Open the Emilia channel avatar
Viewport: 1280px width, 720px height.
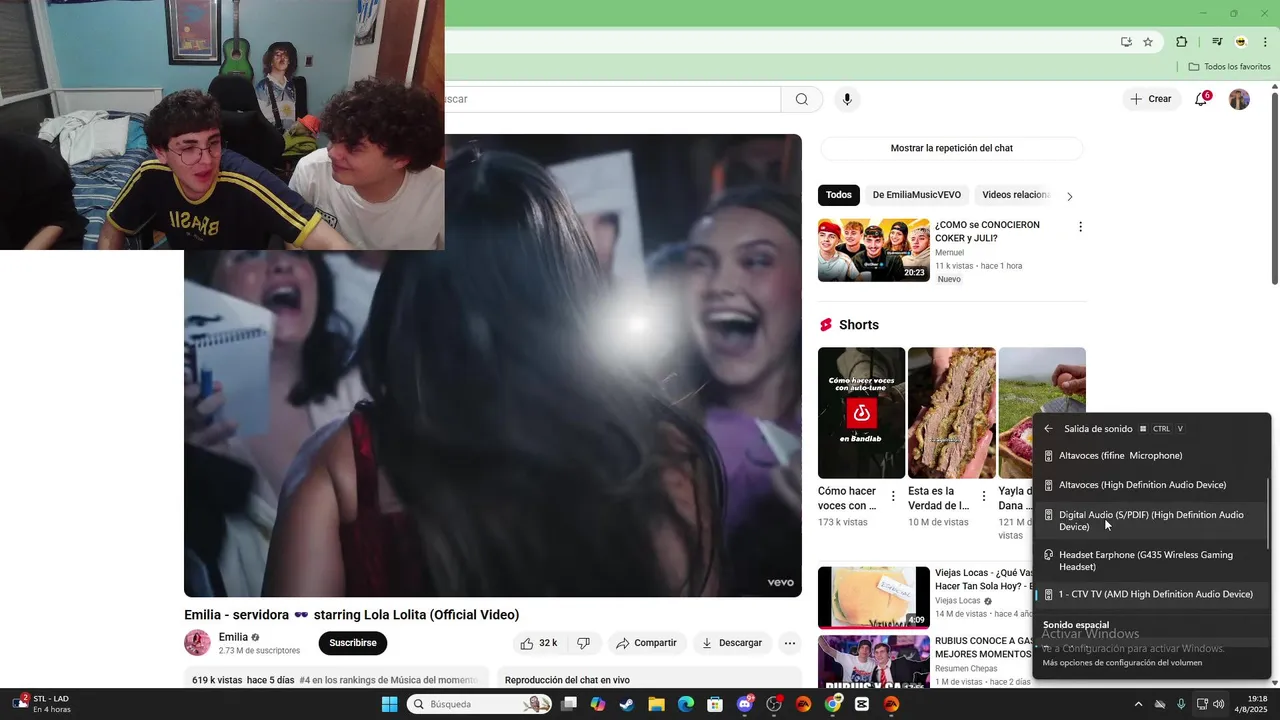[x=198, y=643]
